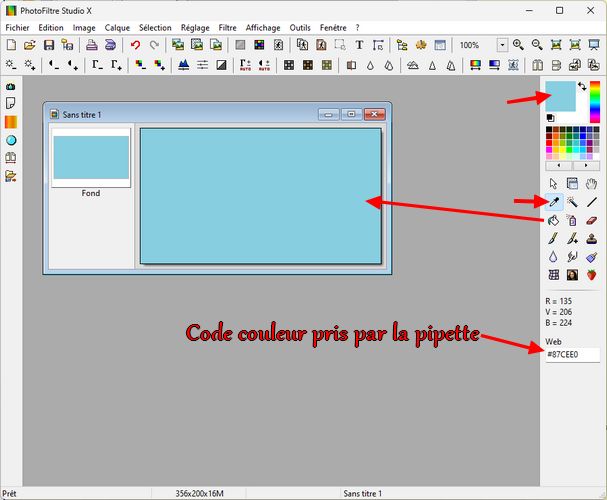Decrease contrast with the half-circle minus icon
607x500 pixels.
[x=54, y=65]
